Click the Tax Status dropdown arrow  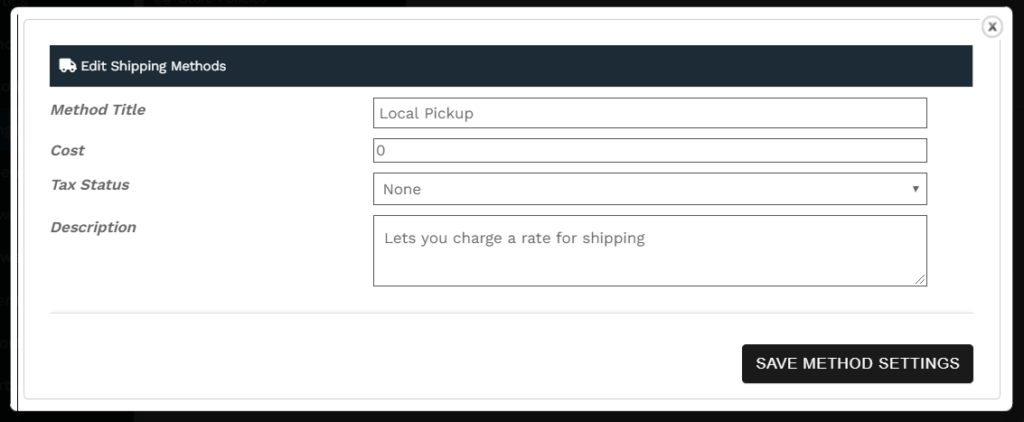tap(916, 189)
